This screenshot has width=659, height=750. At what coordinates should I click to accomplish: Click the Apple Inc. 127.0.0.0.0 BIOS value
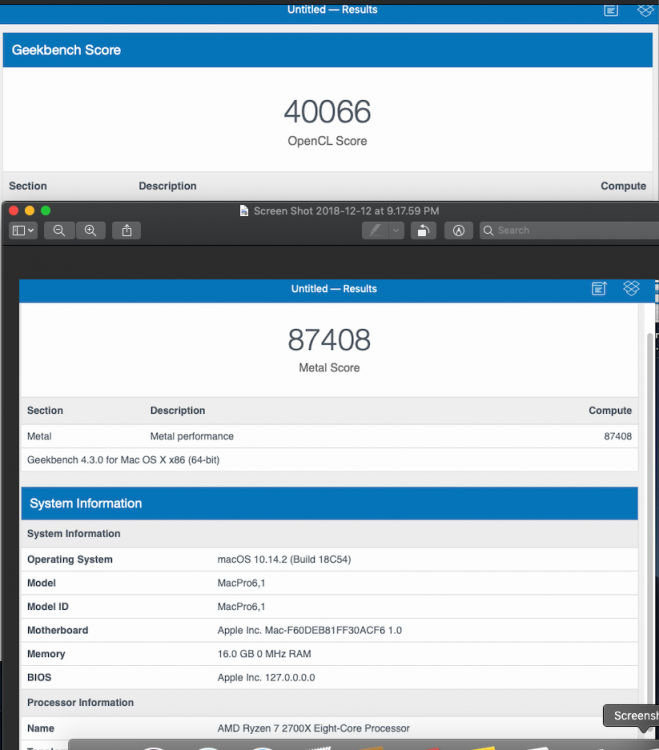point(266,677)
